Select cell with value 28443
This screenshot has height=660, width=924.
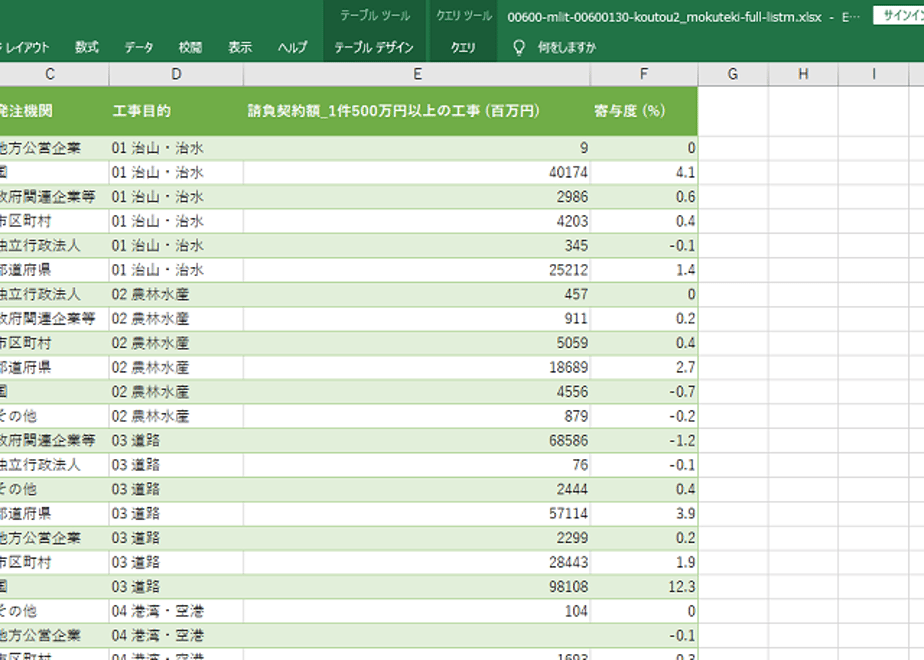[417, 563]
